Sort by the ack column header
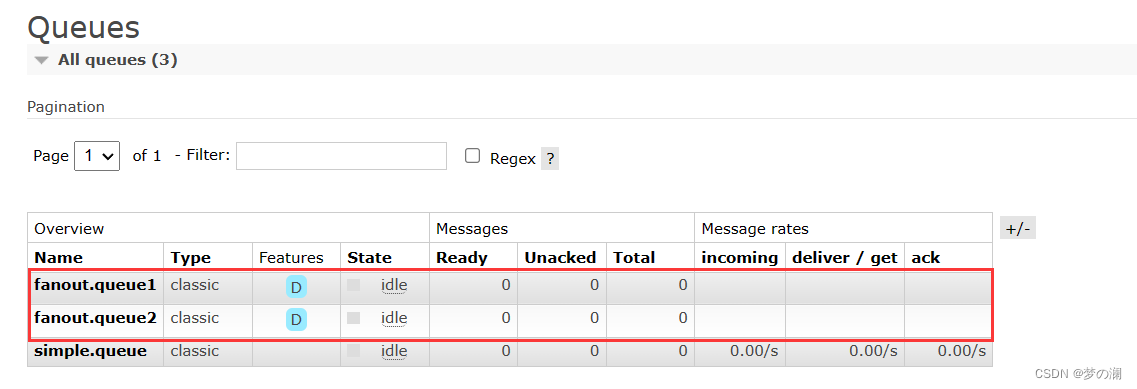 coord(925,258)
